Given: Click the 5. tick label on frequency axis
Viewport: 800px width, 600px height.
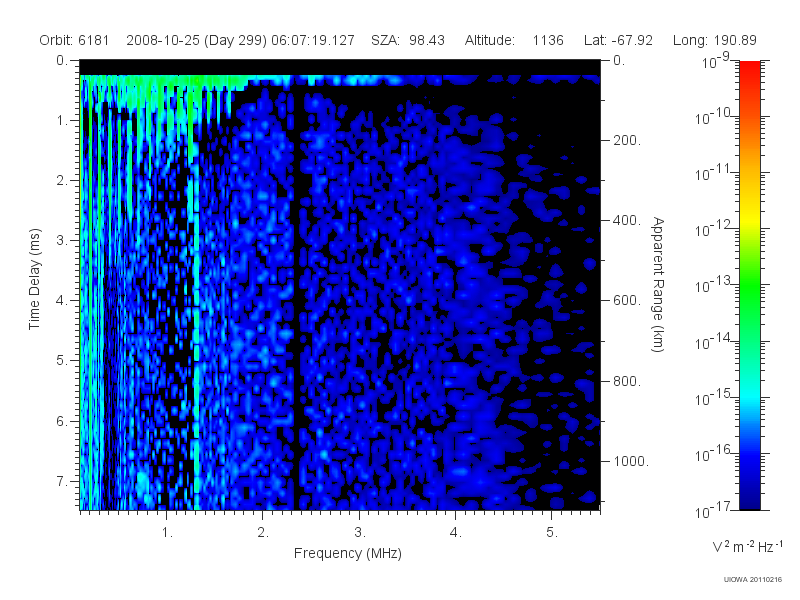Looking at the screenshot, I should tap(552, 532).
